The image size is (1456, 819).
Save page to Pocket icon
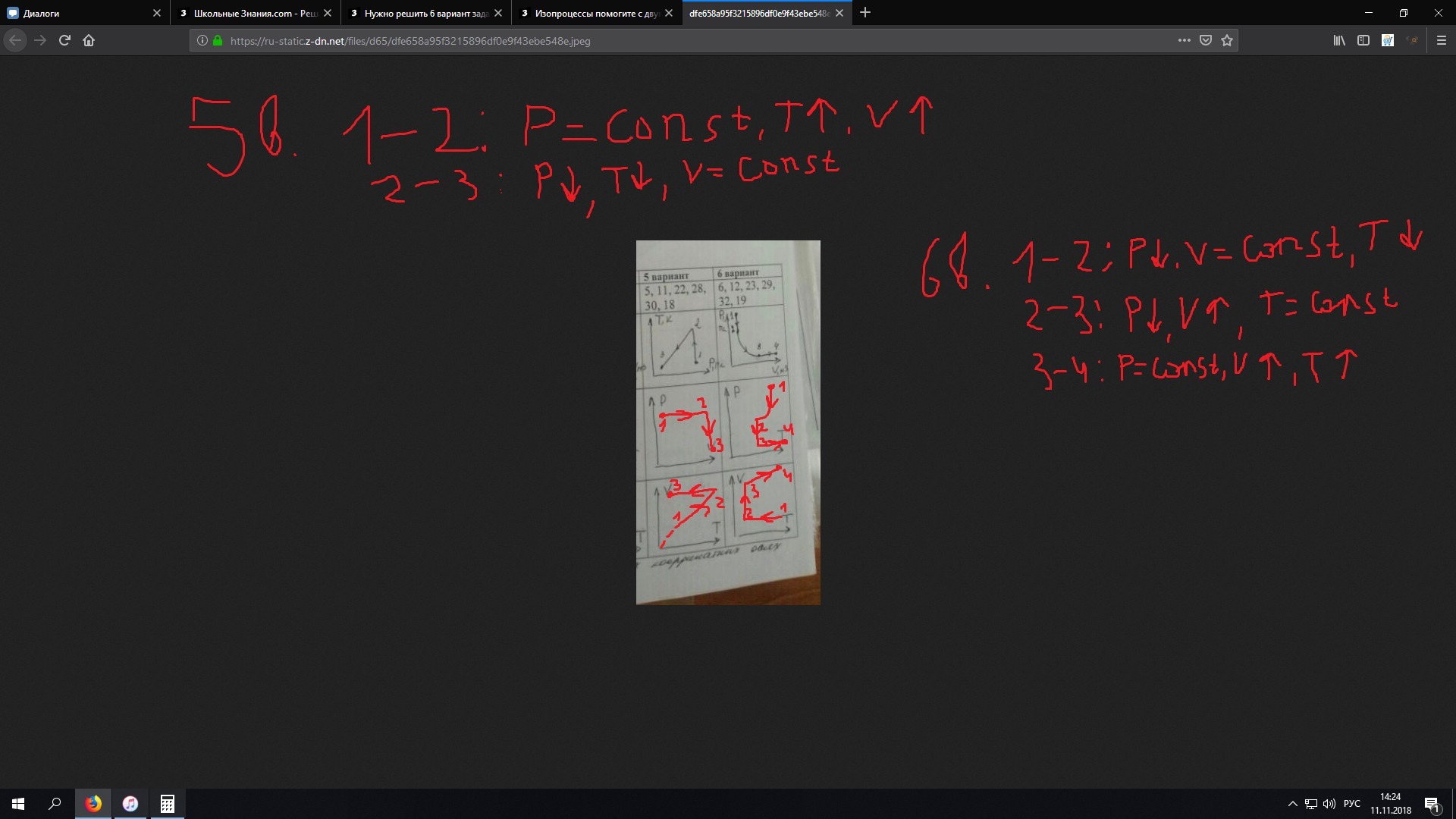[x=1206, y=40]
